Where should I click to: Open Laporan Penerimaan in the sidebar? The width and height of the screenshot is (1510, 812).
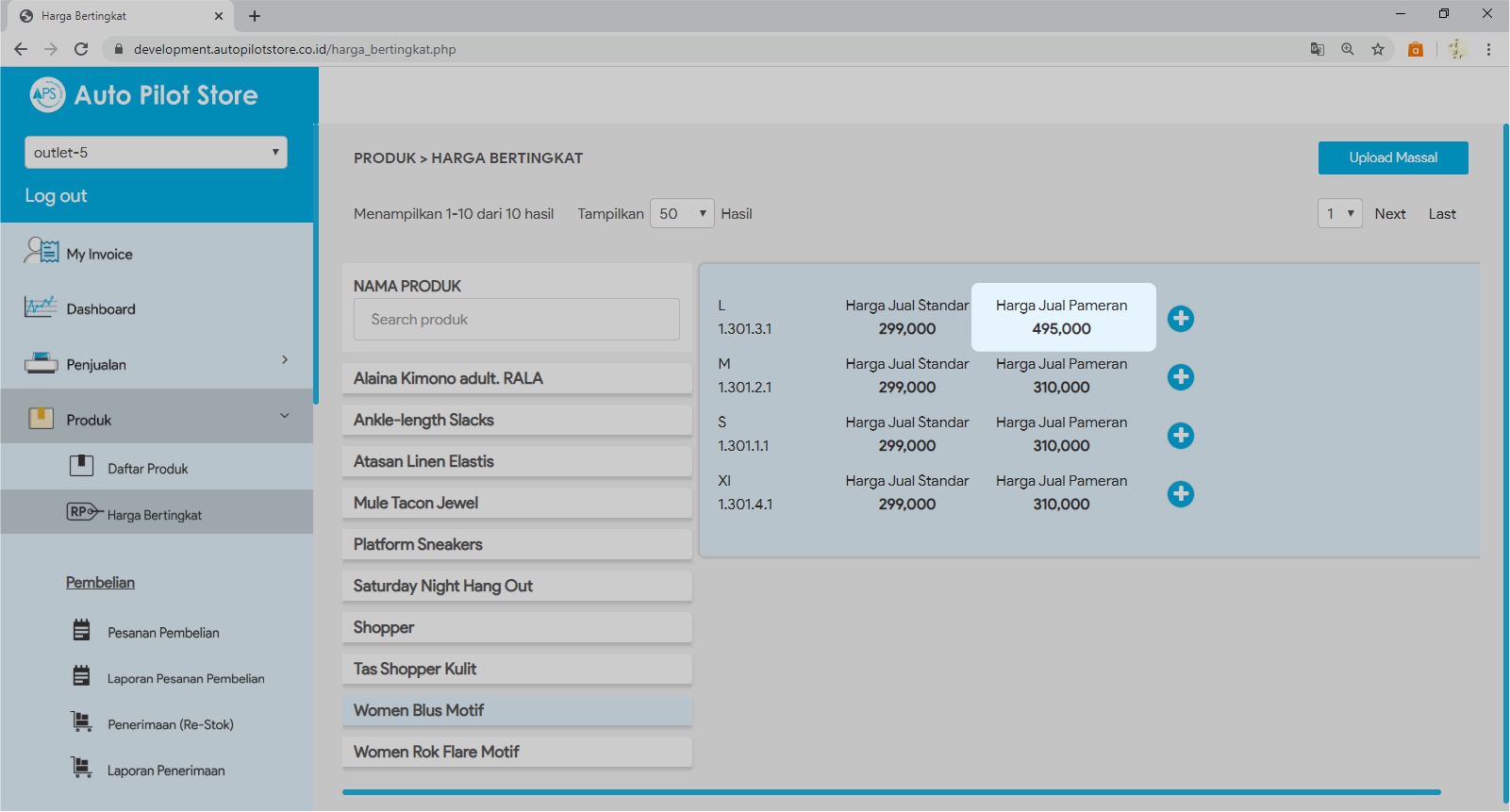(x=166, y=771)
